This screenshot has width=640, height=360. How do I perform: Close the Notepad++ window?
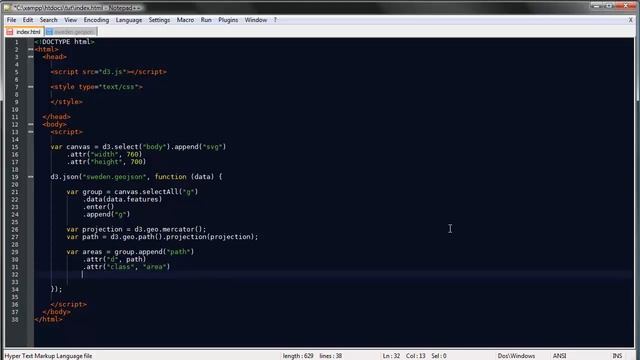point(627,6)
